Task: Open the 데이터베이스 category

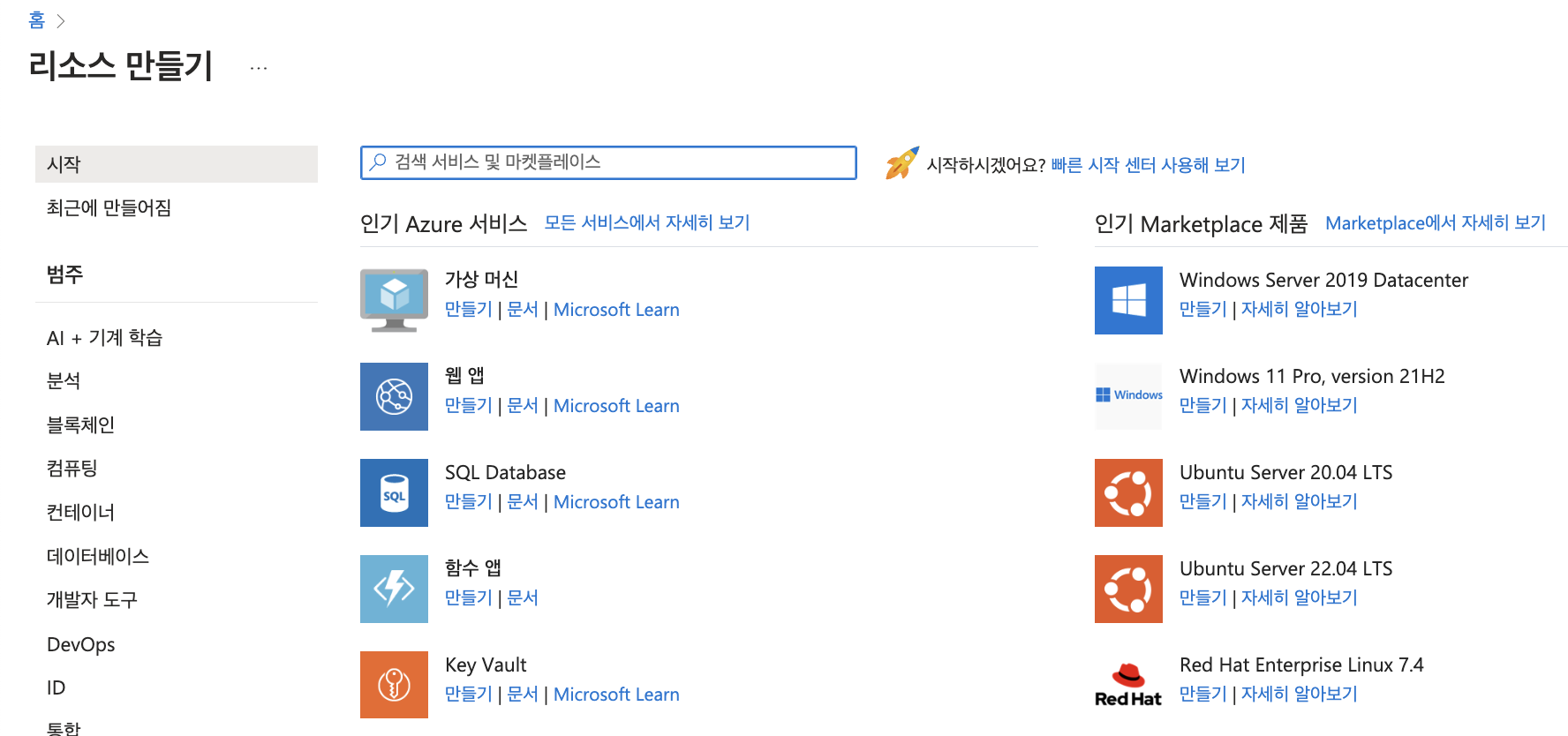Action: [98, 557]
